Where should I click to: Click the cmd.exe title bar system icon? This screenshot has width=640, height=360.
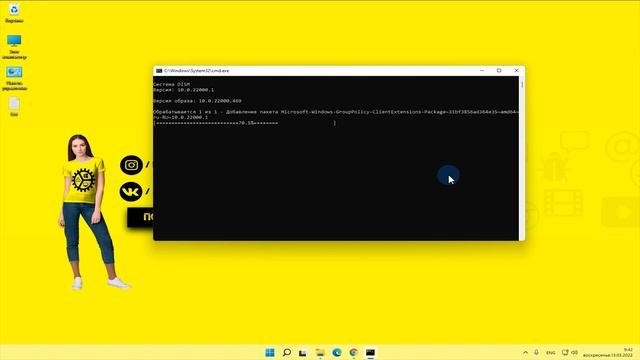(x=159, y=71)
